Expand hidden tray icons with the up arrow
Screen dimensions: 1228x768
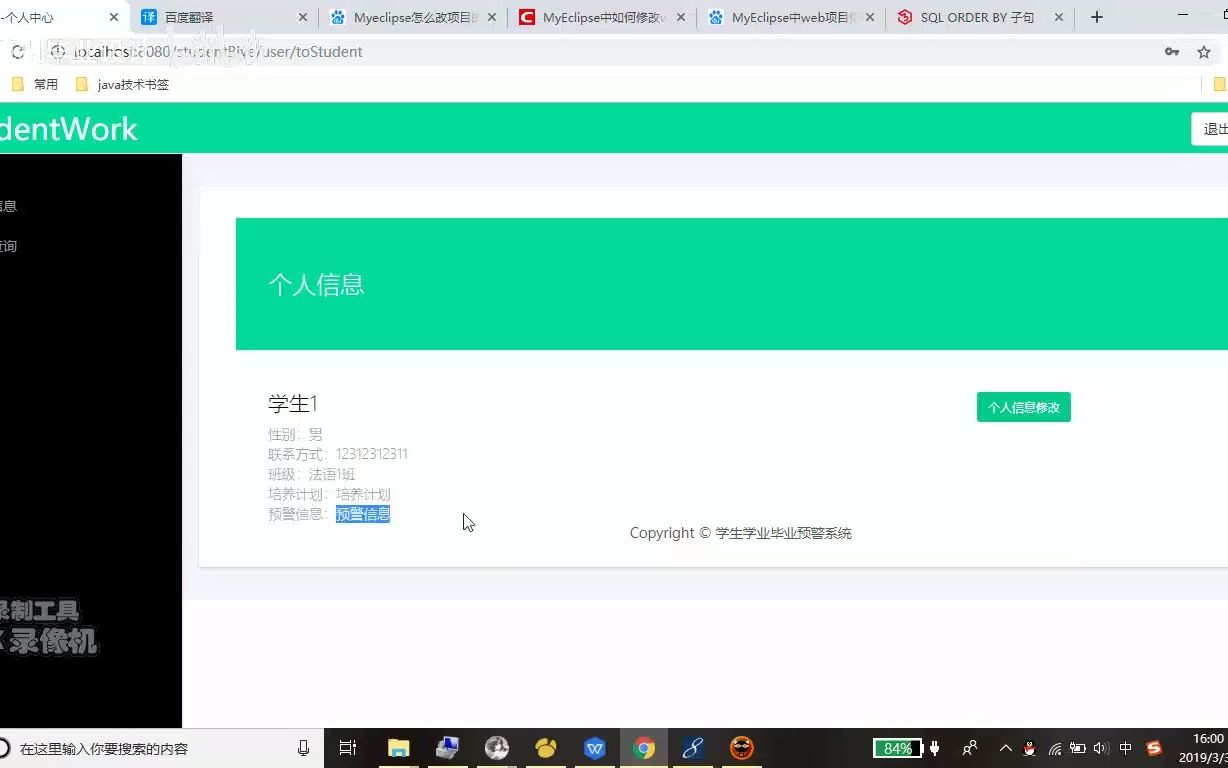(1005, 747)
